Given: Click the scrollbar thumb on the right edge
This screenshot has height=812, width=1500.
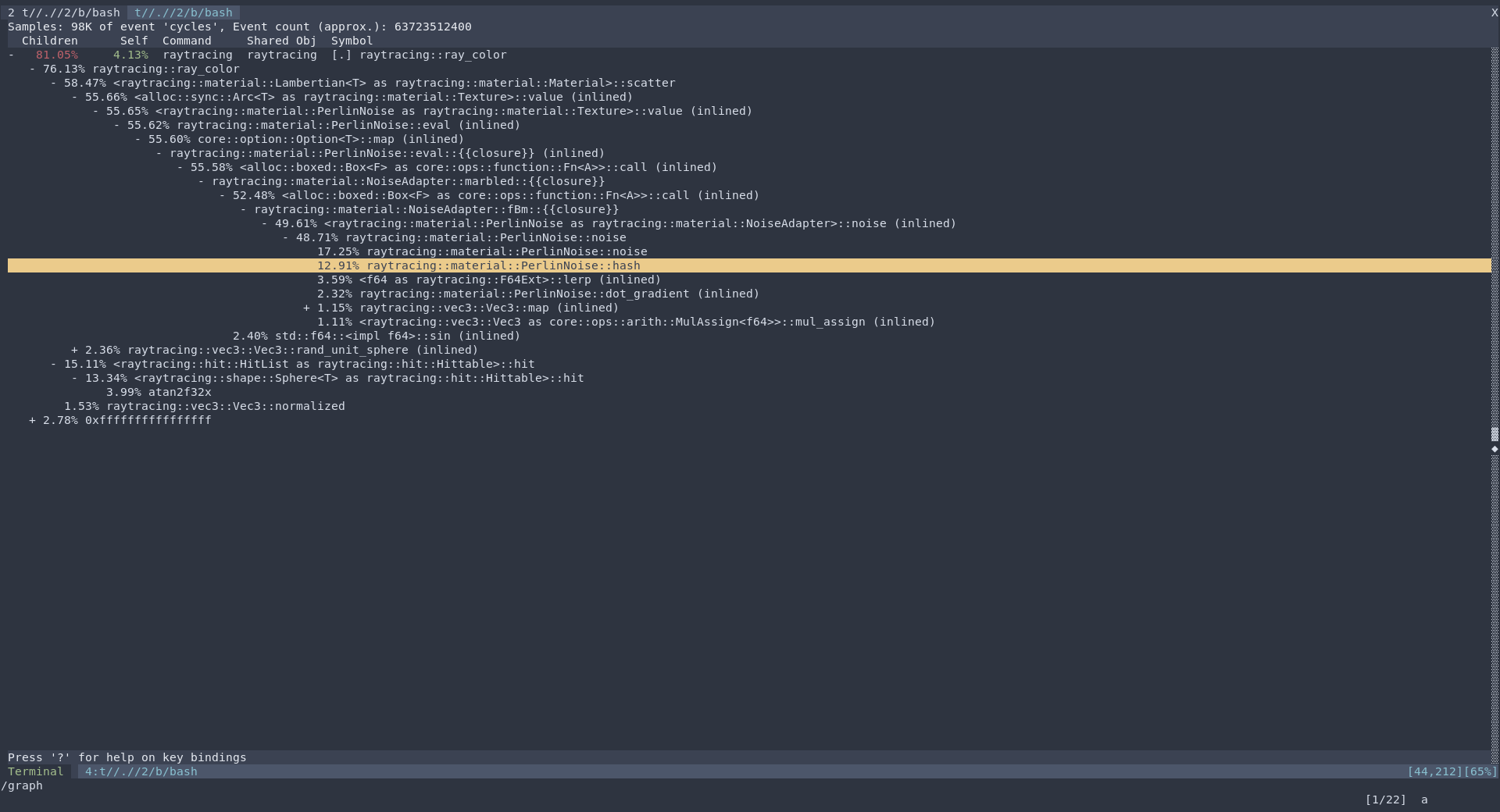Looking at the screenshot, I should 1495,435.
